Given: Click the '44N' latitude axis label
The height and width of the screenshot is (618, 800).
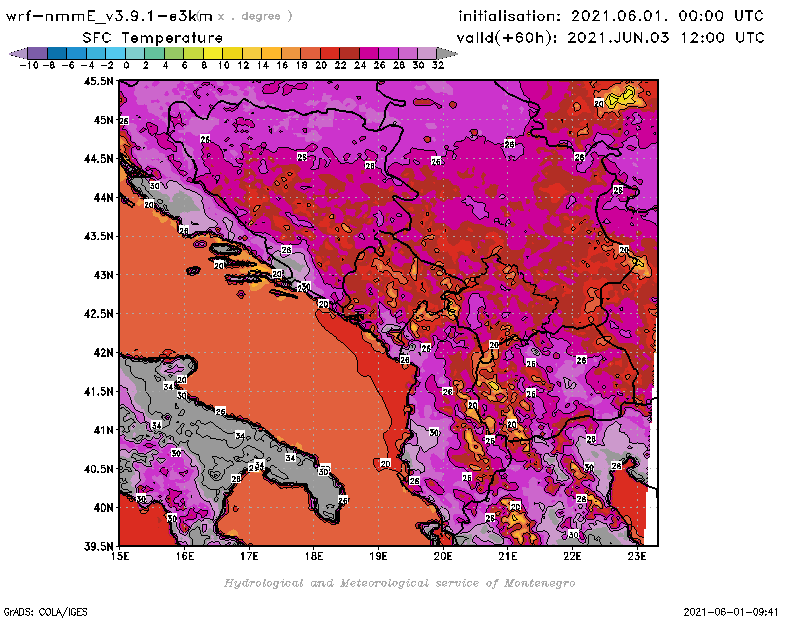Looking at the screenshot, I should [x=103, y=197].
